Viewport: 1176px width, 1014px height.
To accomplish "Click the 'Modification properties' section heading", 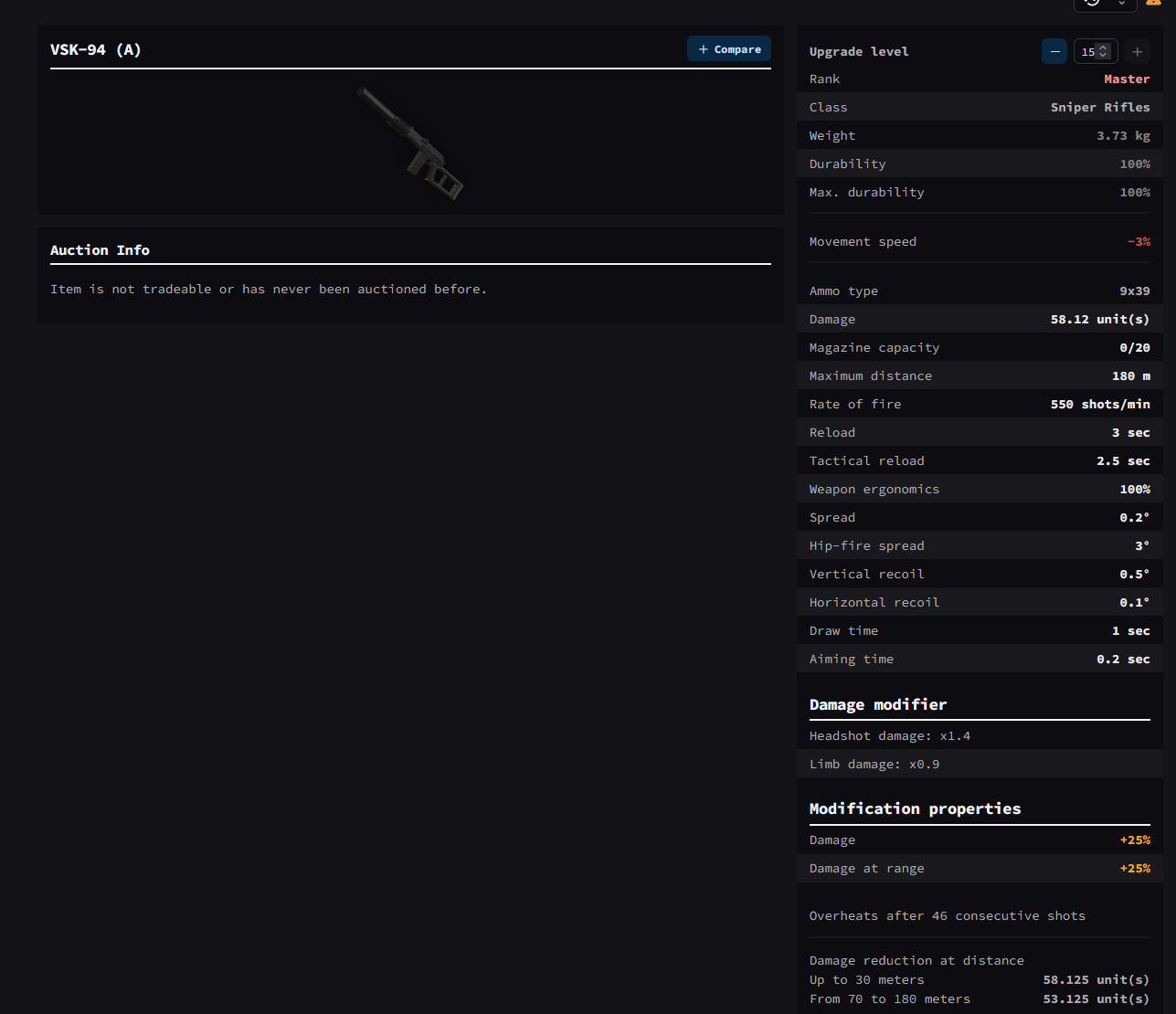I will [x=915, y=808].
